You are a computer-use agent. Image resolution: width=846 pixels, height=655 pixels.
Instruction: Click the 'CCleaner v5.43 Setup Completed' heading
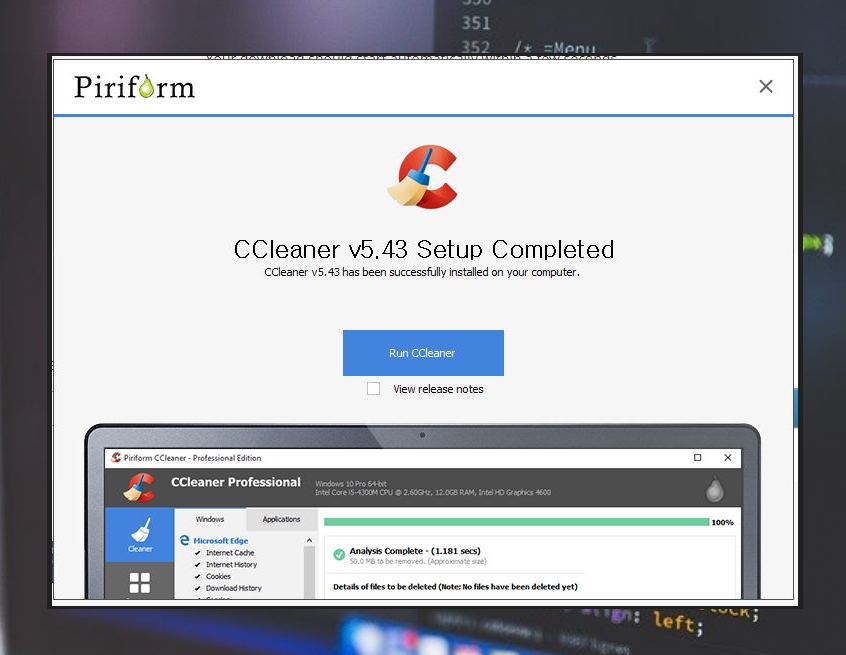(x=424, y=249)
